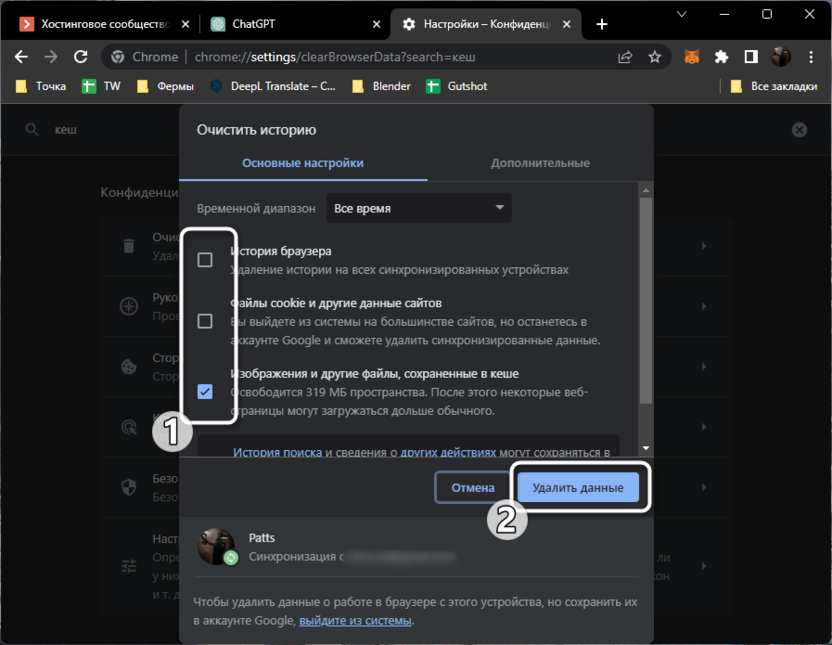The height and width of the screenshot is (645, 832).
Task: Open the История поиска link
Action: [278, 452]
